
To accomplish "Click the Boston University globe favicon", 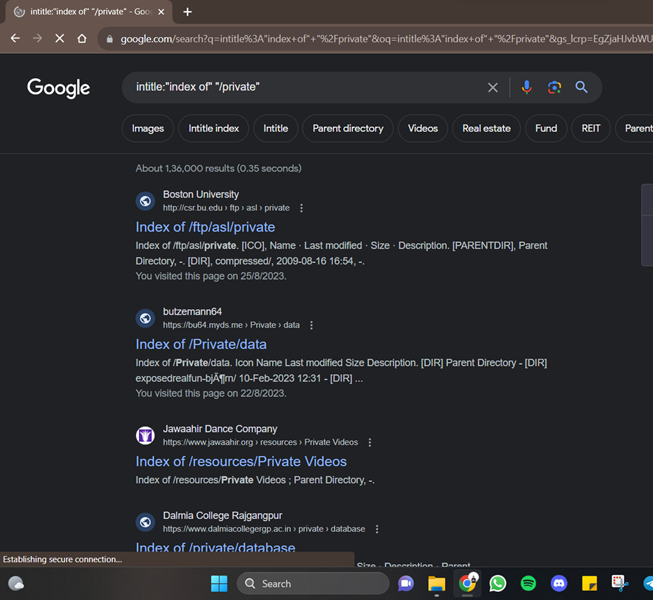I will coord(145,201).
